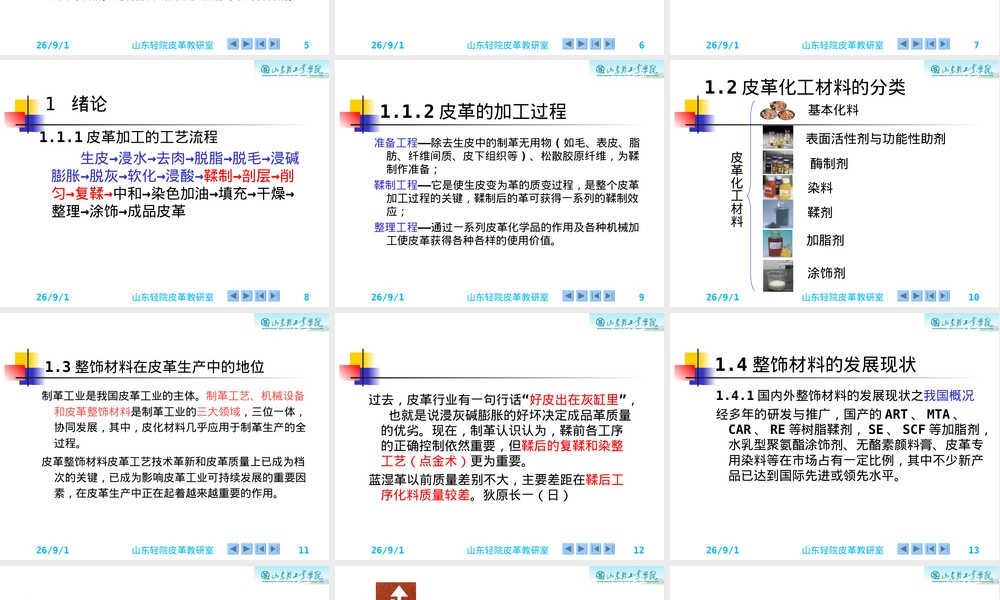Click previous-slide arrow on slide 10
The width and height of the screenshot is (1000, 600).
pyautogui.click(x=902, y=296)
